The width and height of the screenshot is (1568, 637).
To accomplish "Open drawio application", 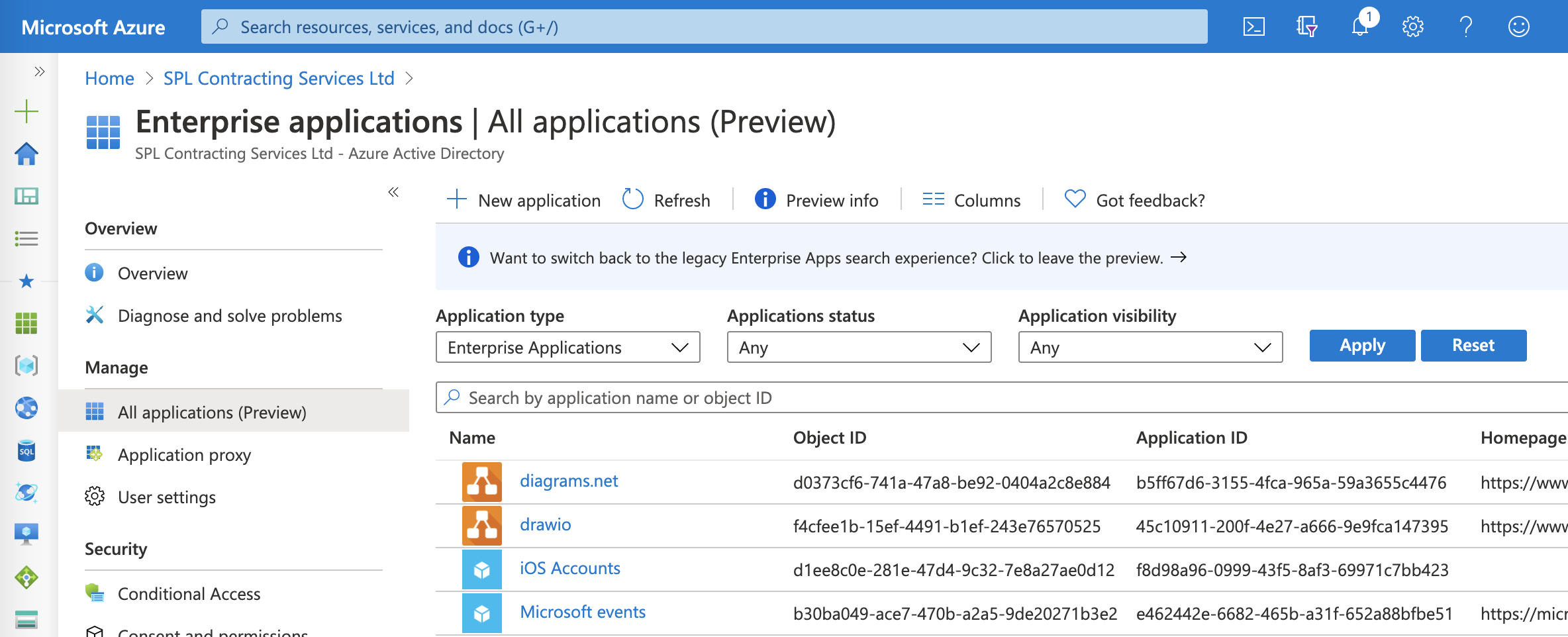I will click(546, 524).
